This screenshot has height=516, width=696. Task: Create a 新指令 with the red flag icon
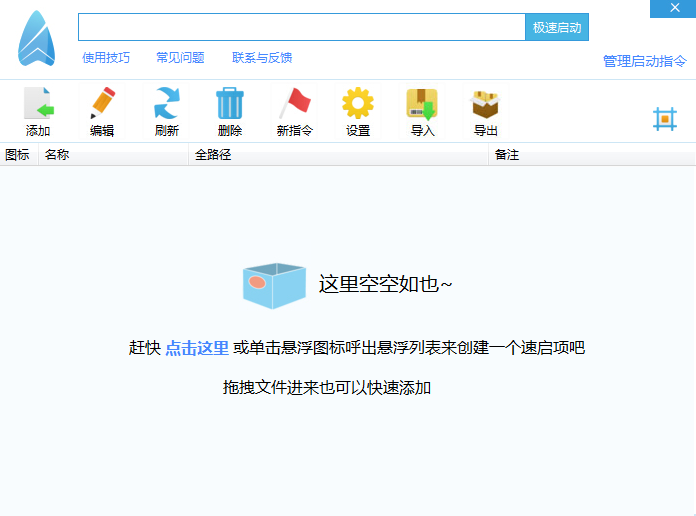coord(295,103)
